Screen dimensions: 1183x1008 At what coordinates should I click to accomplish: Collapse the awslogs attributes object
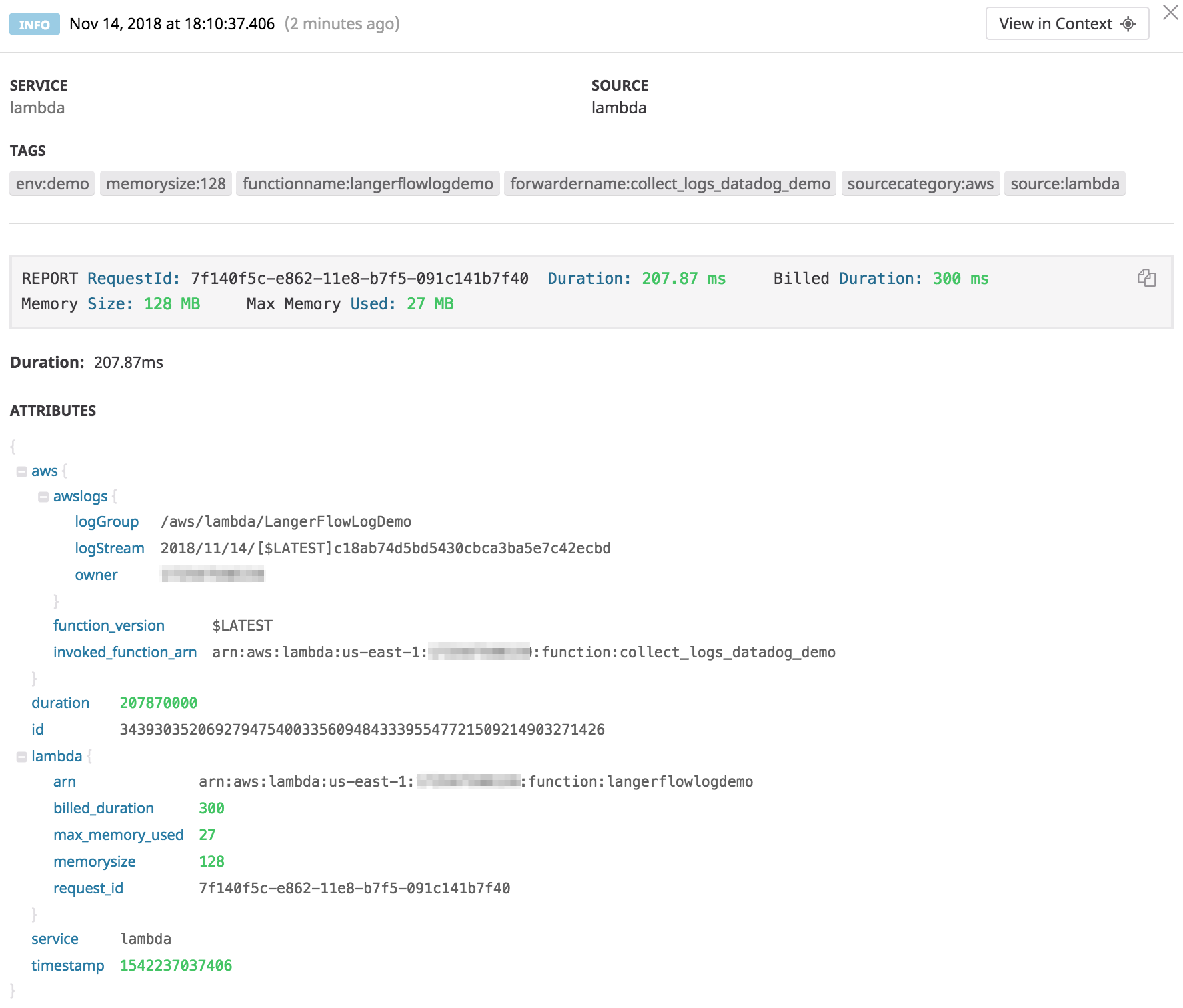[43, 495]
